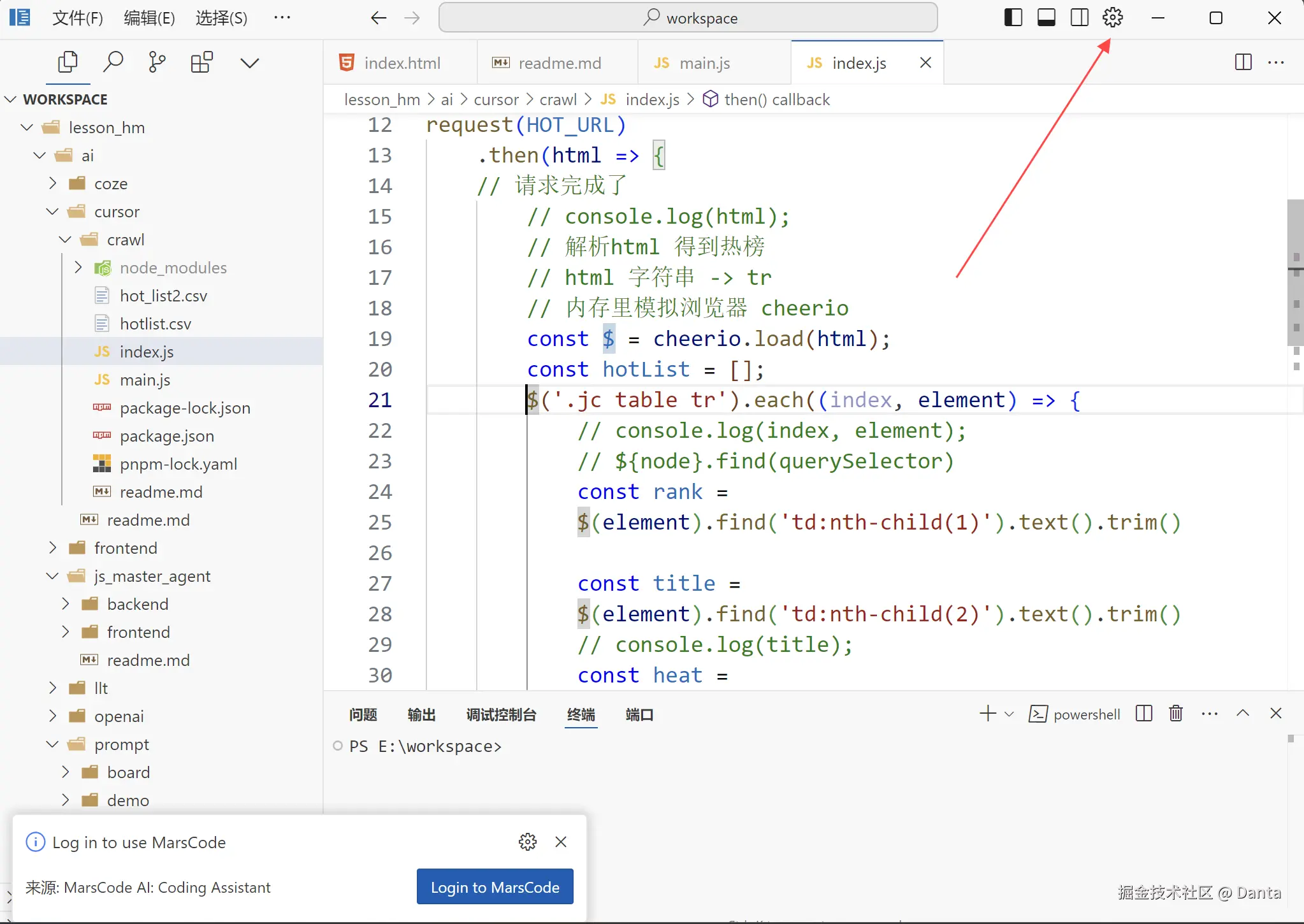Toggle secondary sidebar layout button
Image resolution: width=1304 pixels, height=924 pixels.
point(1080,18)
